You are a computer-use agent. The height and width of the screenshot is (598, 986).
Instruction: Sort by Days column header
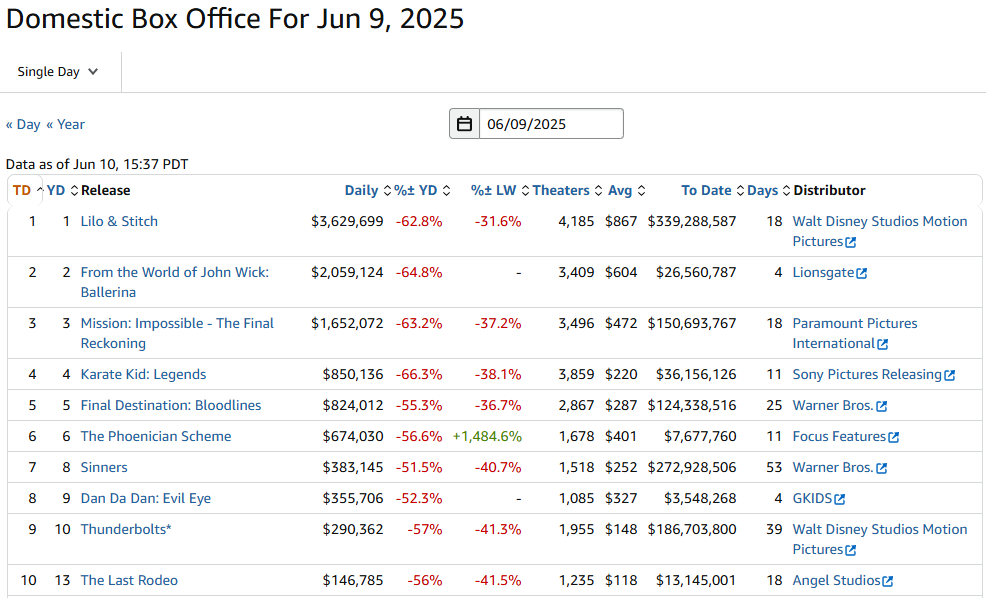tap(768, 191)
